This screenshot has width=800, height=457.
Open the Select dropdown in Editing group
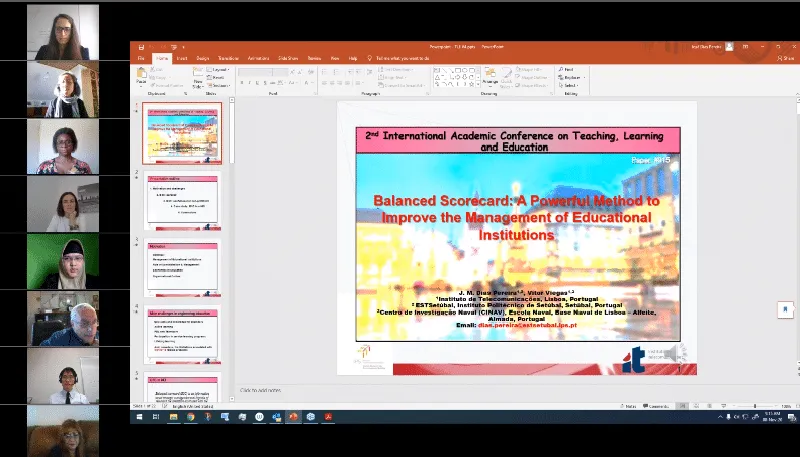click(x=570, y=85)
